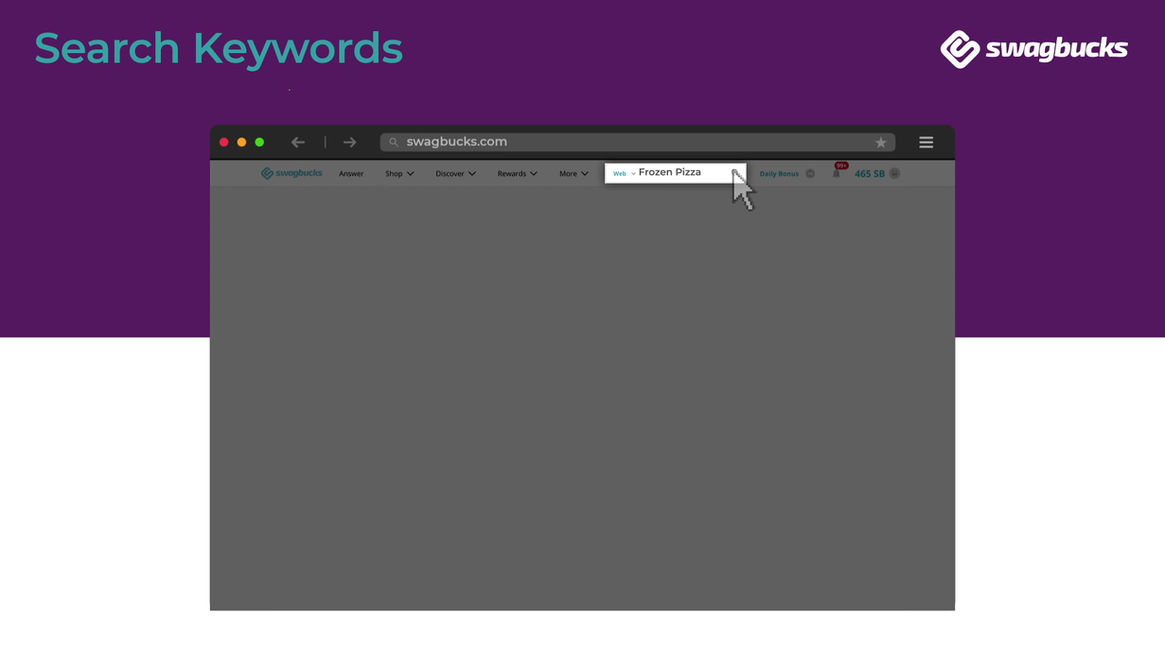Click the Frozen Pizza search field
Image resolution: width=1165 pixels, height=655 pixels.
click(675, 173)
